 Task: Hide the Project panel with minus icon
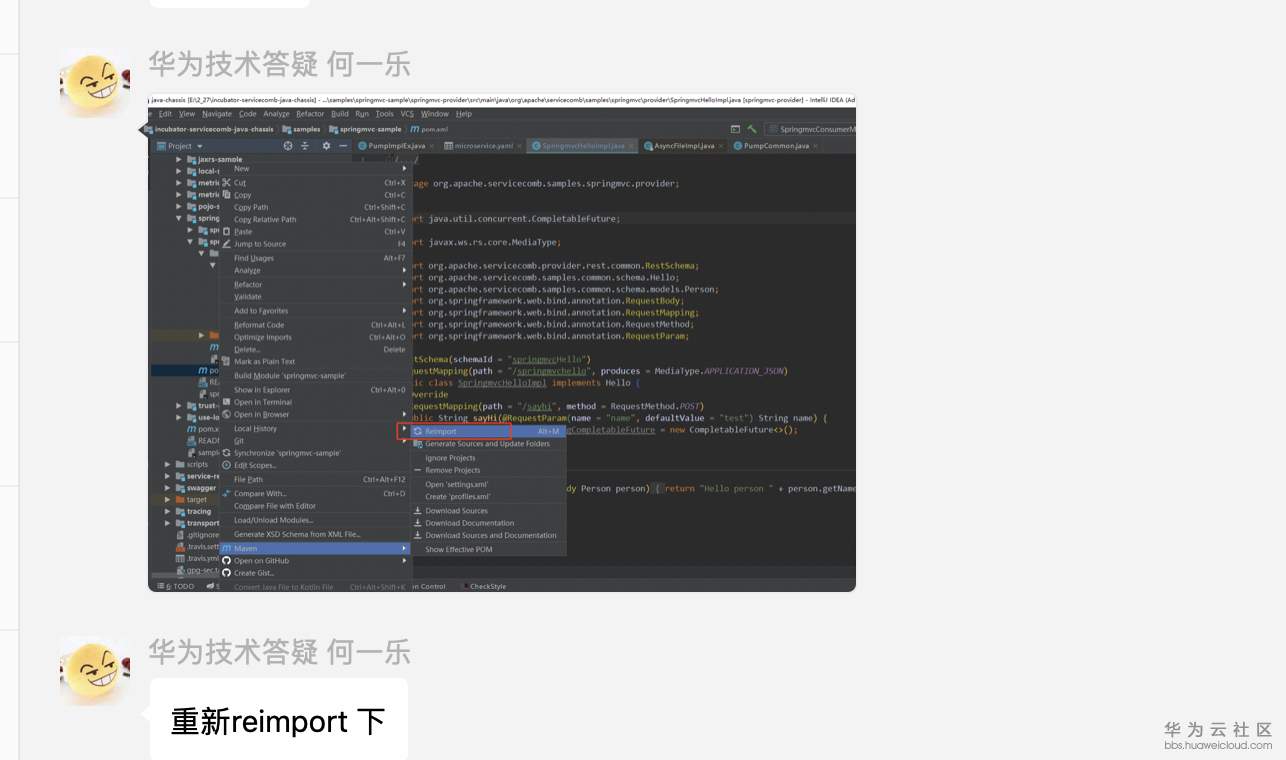(x=343, y=146)
